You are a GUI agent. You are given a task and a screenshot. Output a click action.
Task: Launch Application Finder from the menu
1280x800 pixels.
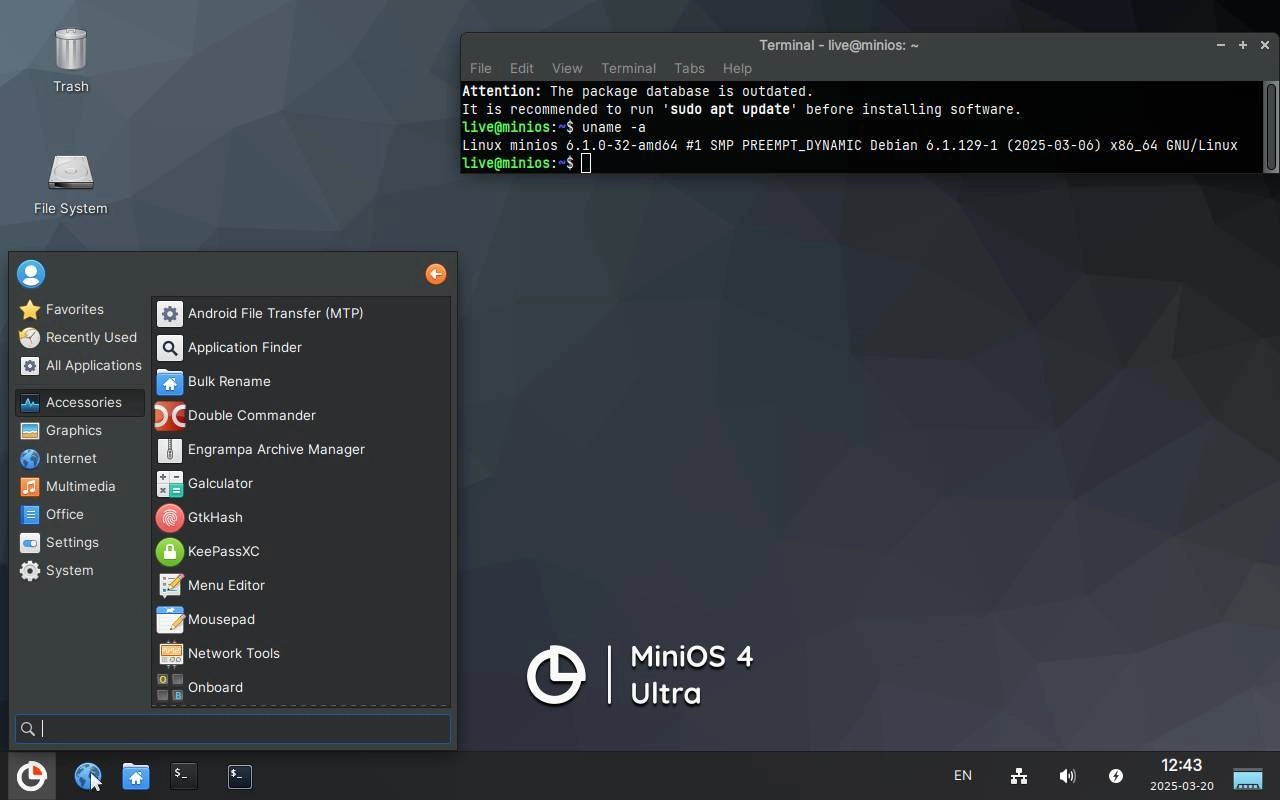click(301, 347)
